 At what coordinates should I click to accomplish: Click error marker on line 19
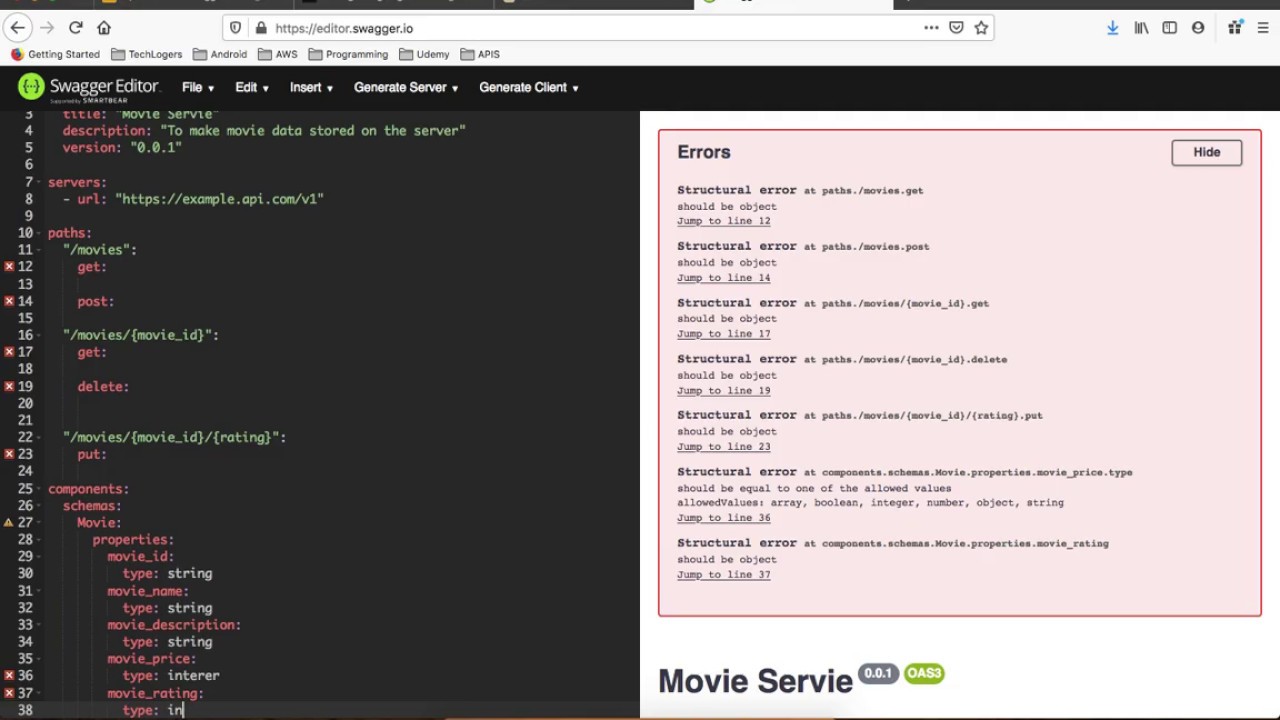click(x=9, y=386)
